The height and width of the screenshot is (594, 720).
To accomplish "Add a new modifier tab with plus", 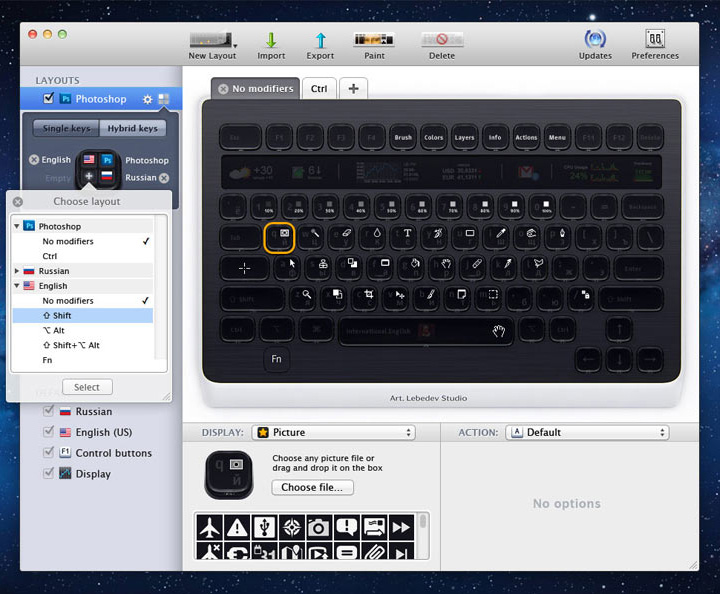I will point(354,89).
